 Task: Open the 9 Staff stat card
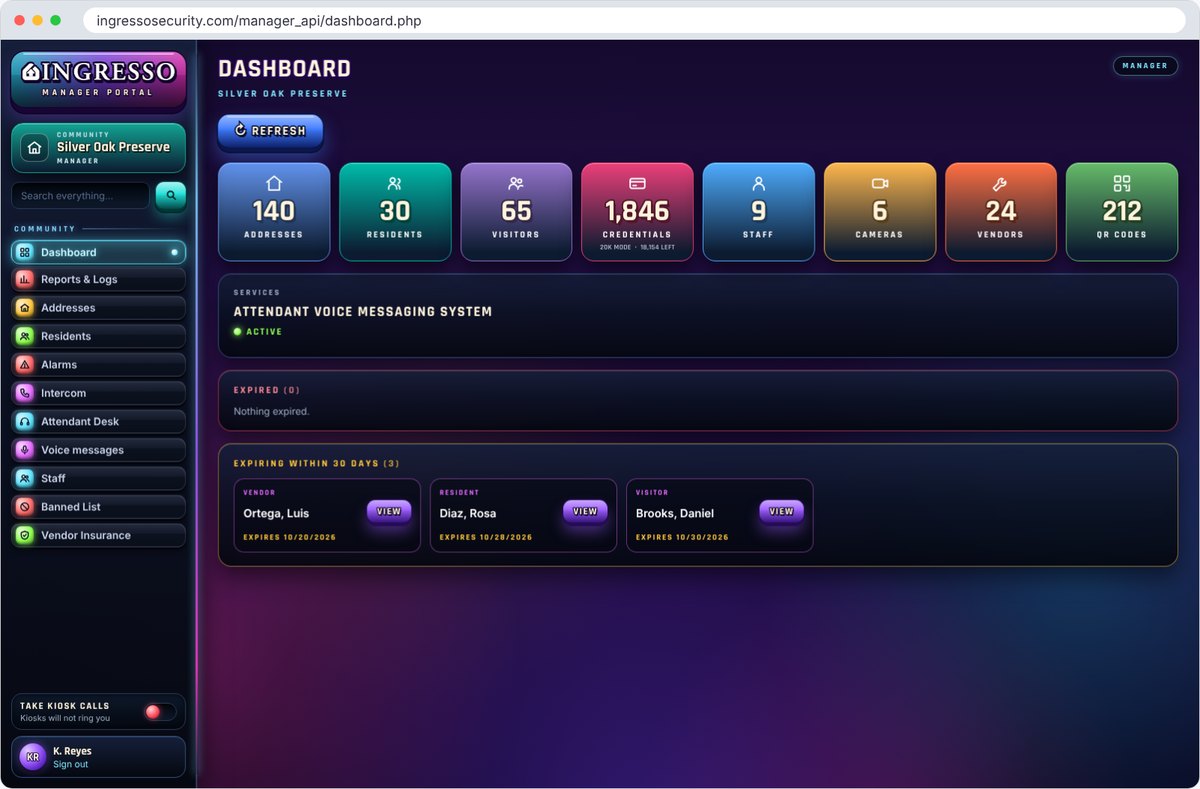coord(758,212)
